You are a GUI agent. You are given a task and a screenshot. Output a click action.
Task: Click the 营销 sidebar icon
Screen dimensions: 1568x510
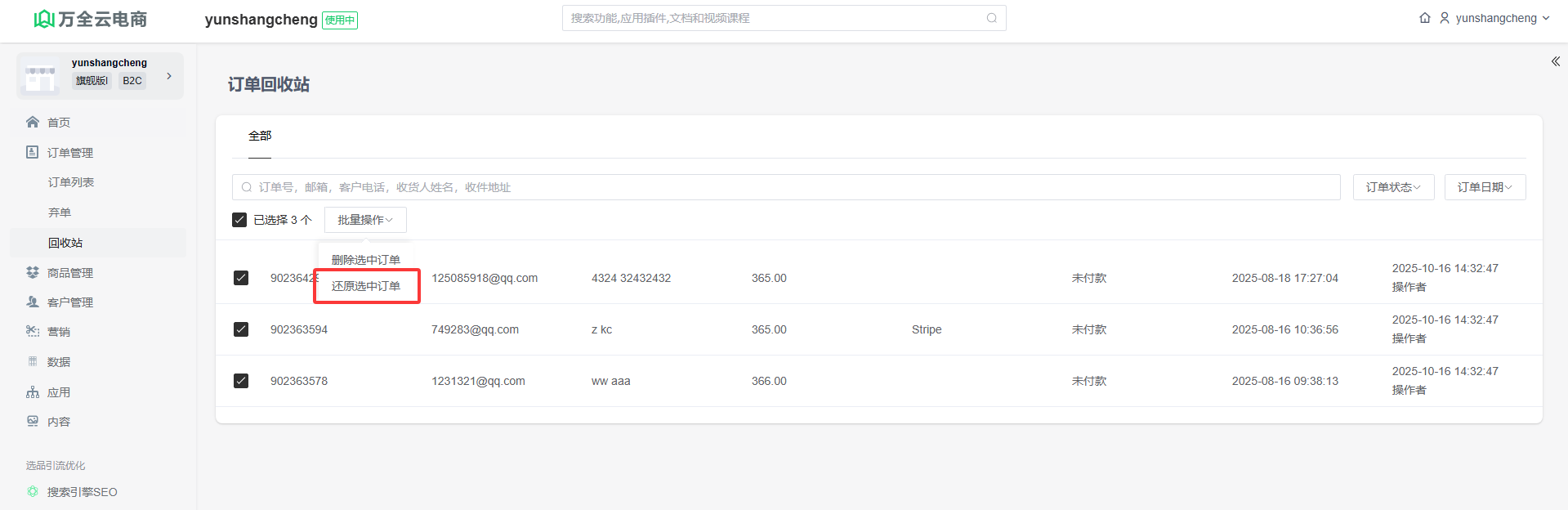pos(33,331)
